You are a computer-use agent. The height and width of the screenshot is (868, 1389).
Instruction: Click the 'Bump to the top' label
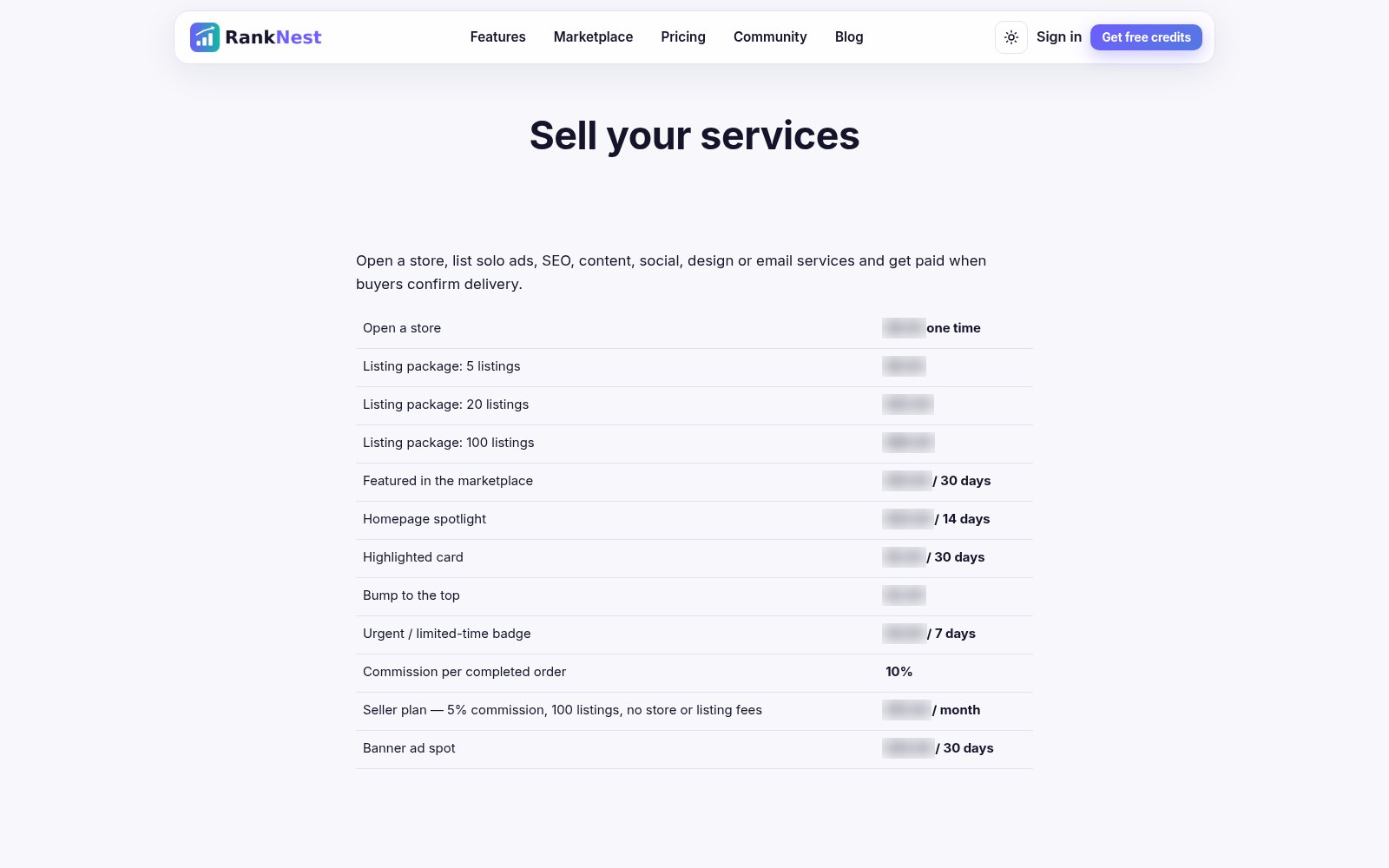[x=411, y=595]
